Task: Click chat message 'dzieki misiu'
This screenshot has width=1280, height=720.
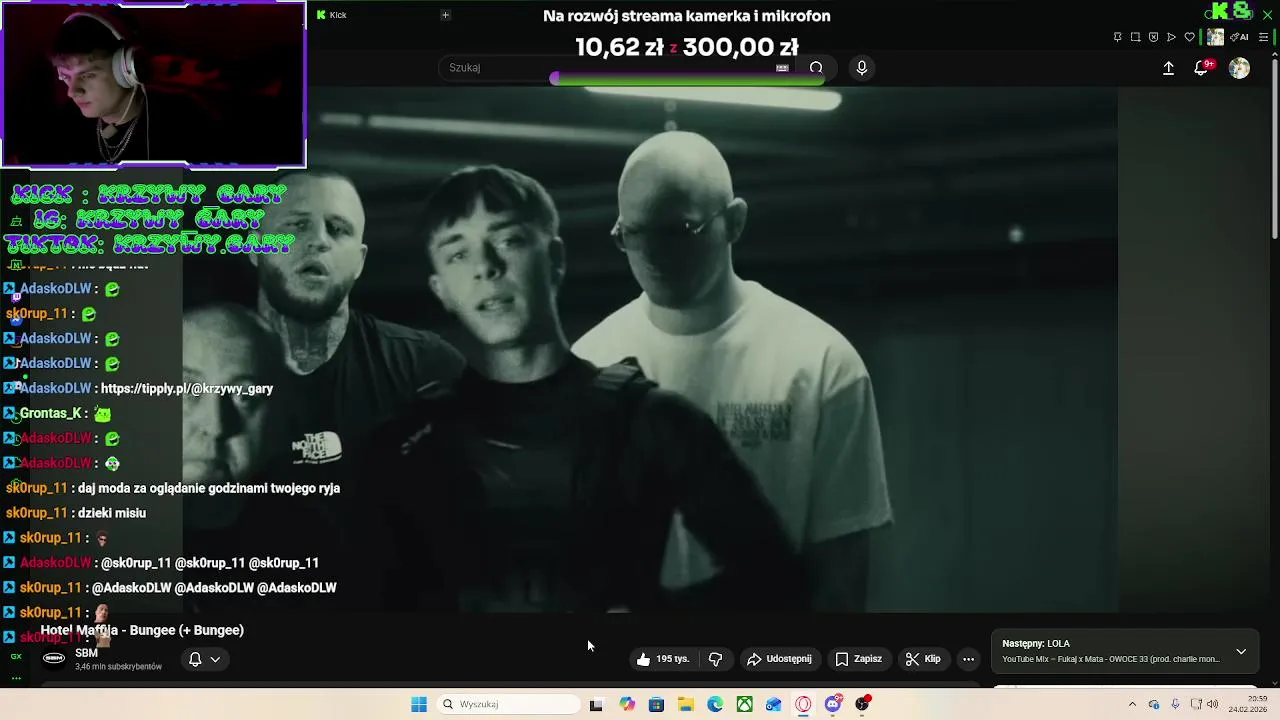Action: click(112, 513)
